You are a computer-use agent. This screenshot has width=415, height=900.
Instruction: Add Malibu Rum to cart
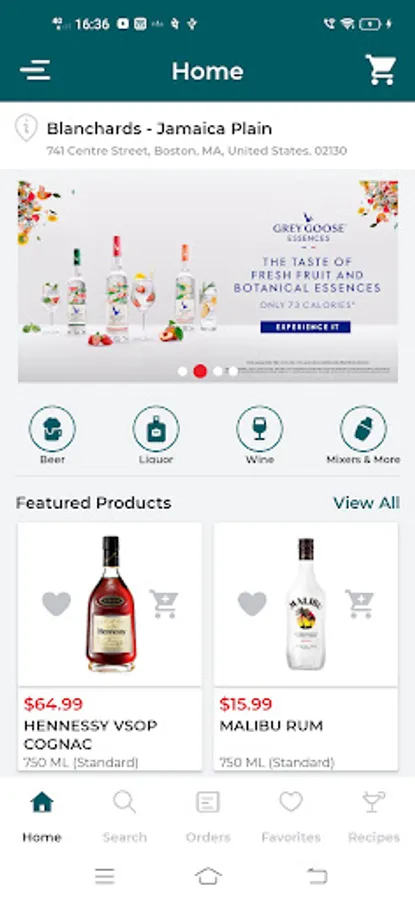[360, 604]
